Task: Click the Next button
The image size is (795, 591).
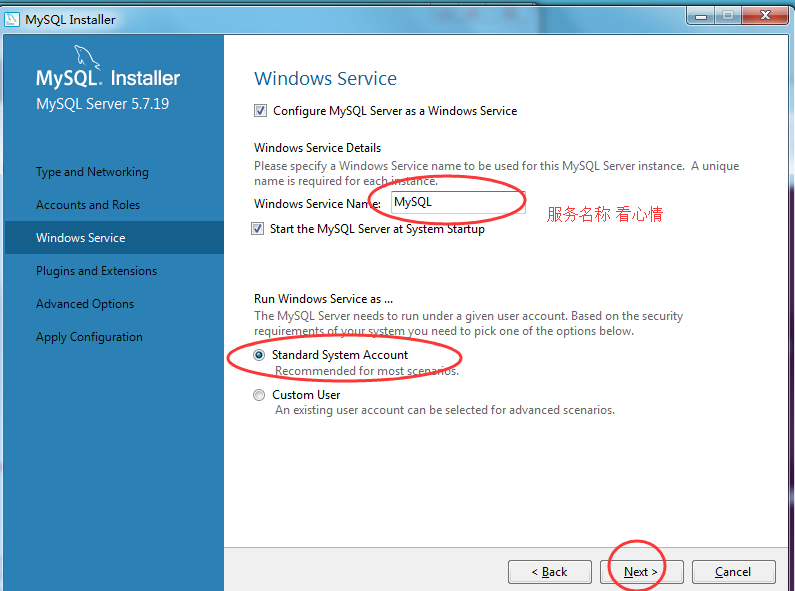Action: [641, 572]
